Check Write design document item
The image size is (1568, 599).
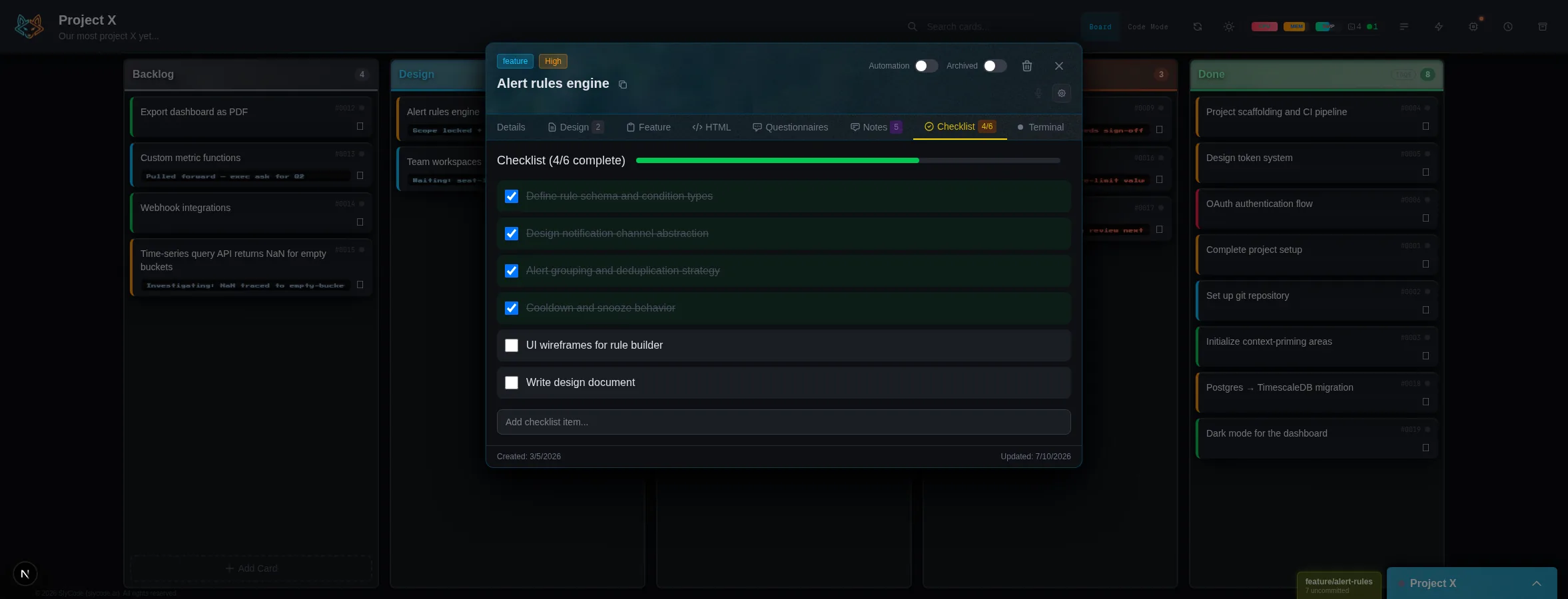512,383
